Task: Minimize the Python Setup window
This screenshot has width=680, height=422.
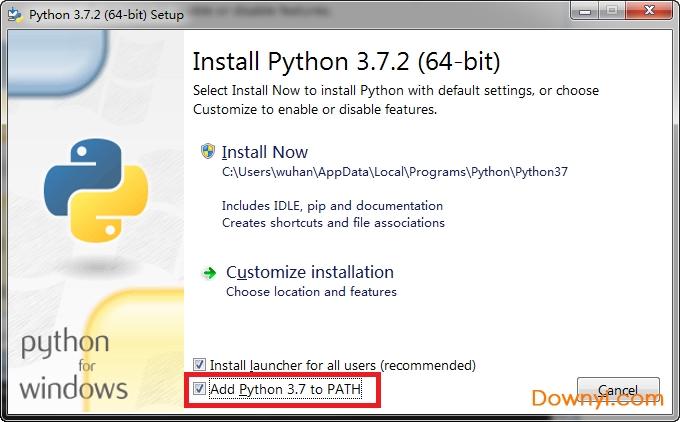Action: [582, 13]
